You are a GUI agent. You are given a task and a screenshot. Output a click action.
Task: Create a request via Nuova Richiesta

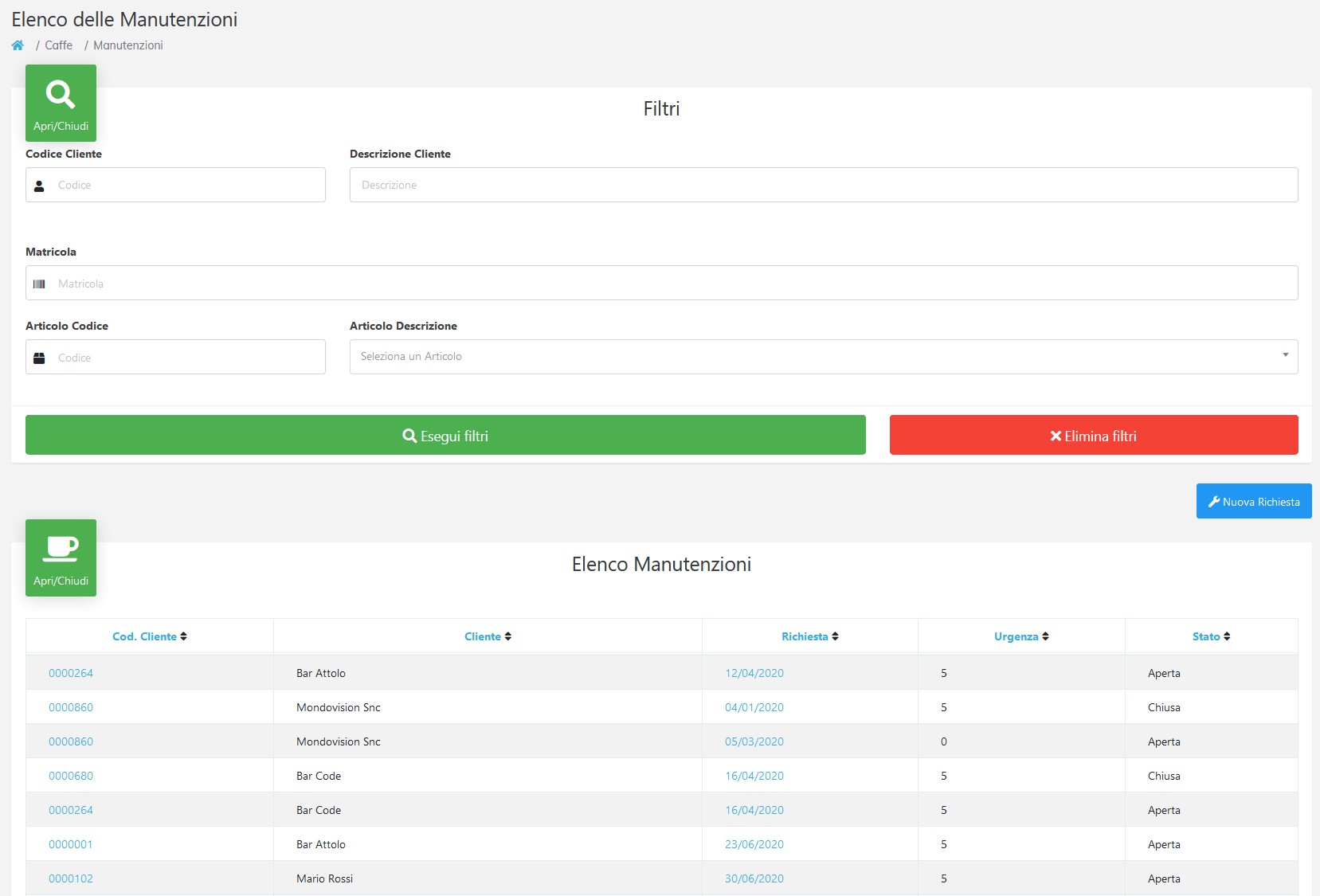(1254, 501)
